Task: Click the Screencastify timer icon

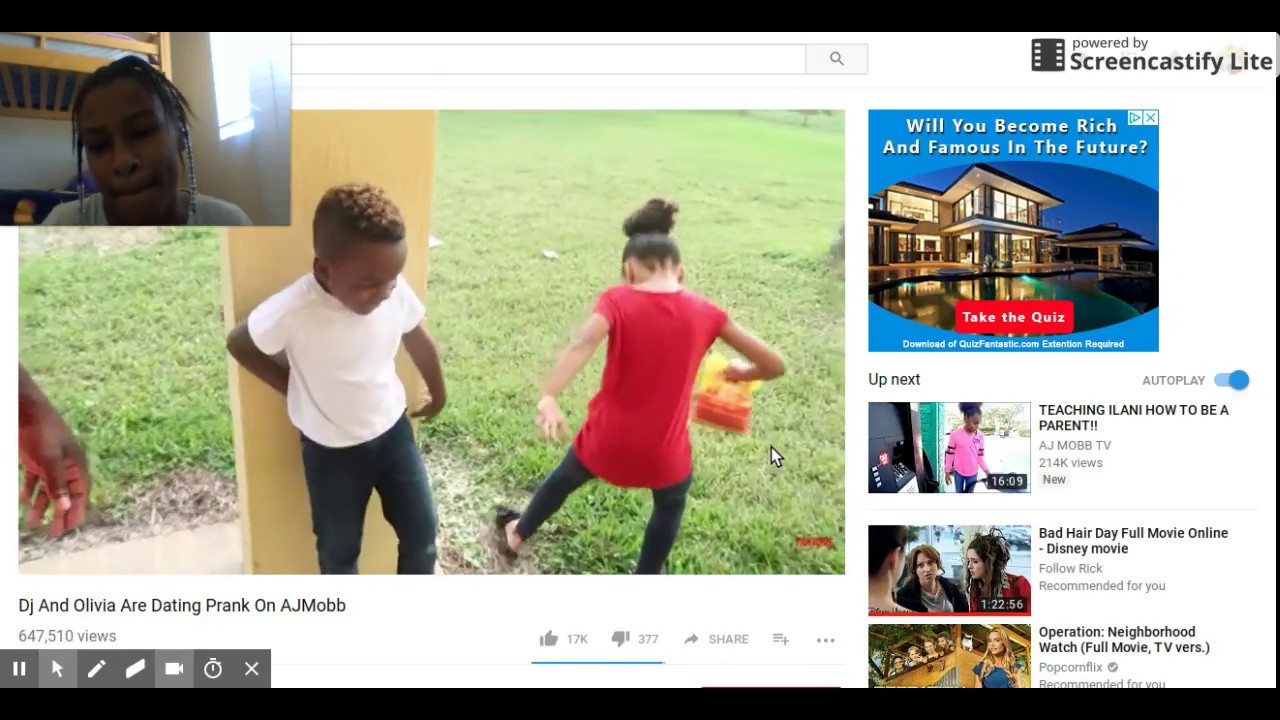Action: pos(213,669)
